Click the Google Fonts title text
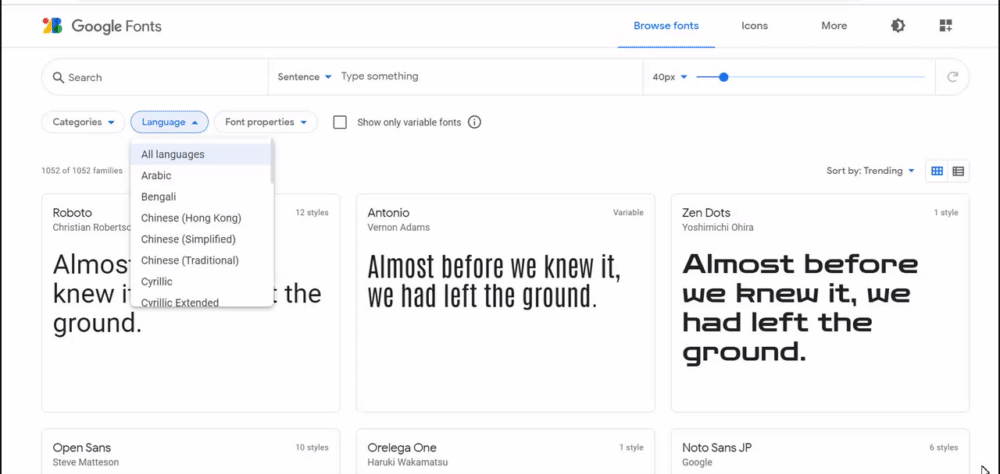 click(x=116, y=26)
